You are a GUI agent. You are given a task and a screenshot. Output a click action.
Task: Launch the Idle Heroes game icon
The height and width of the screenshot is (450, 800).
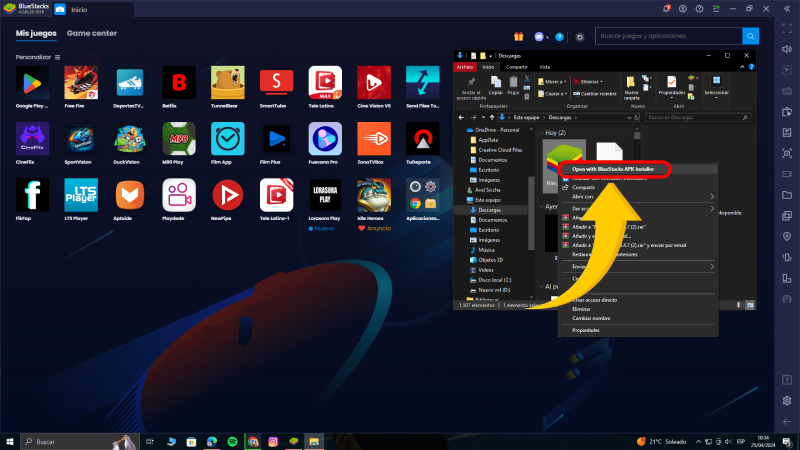point(374,195)
